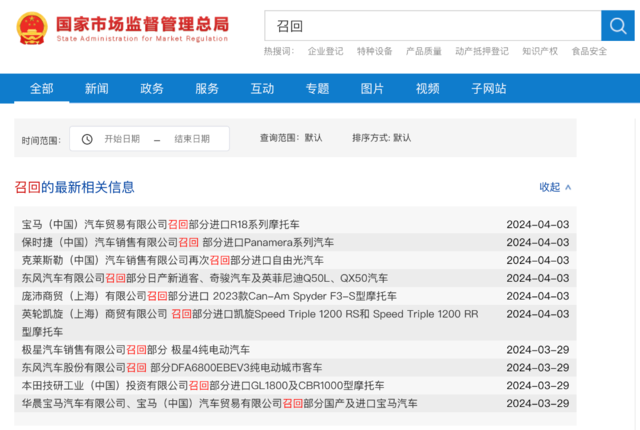Click hot search link 食品安全
Screen dimensions: 640x430
point(589,51)
